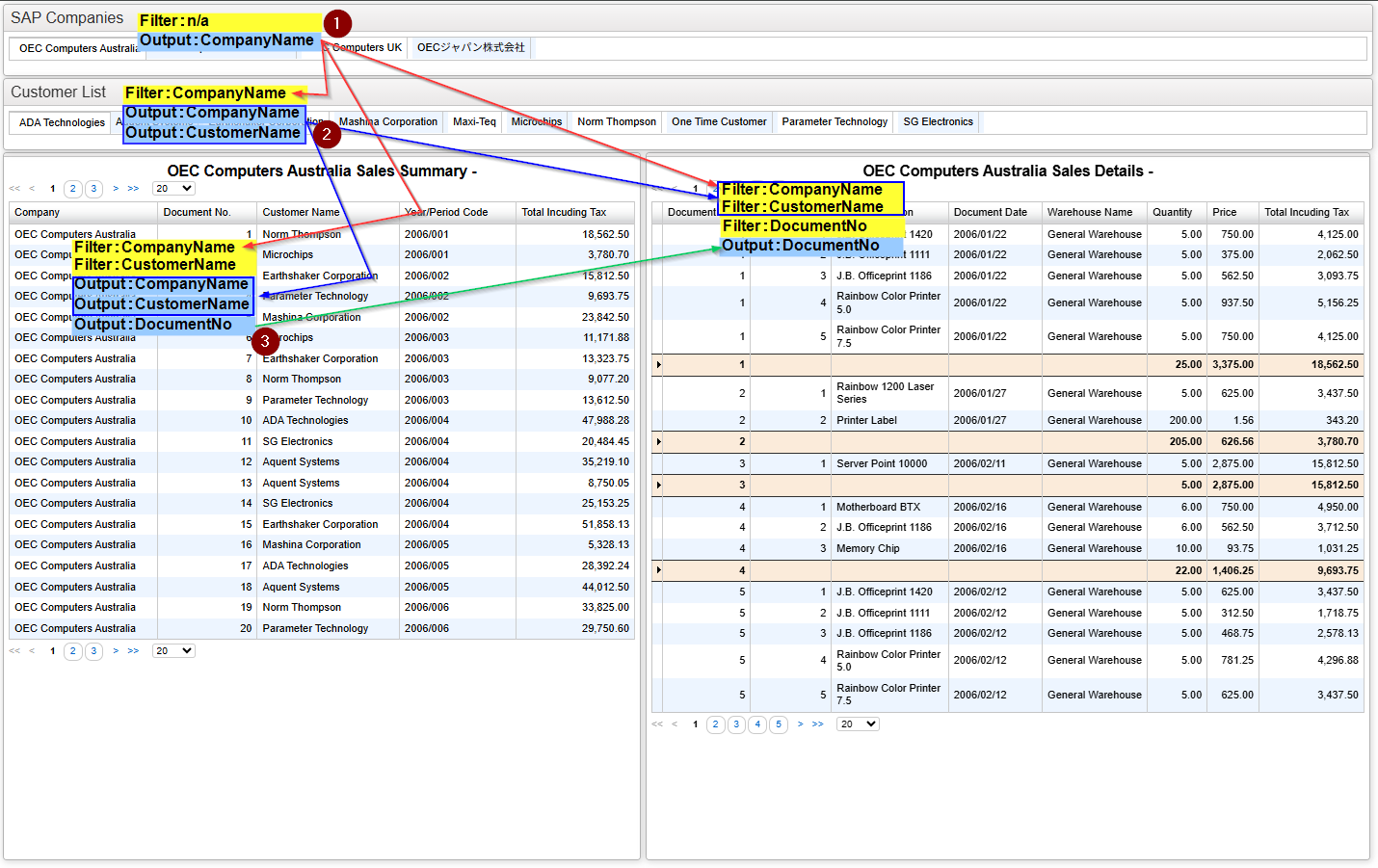Screen dimensions: 1378x868
Task: Jump to last page in top Sales Summary pager
Action: click(133, 189)
